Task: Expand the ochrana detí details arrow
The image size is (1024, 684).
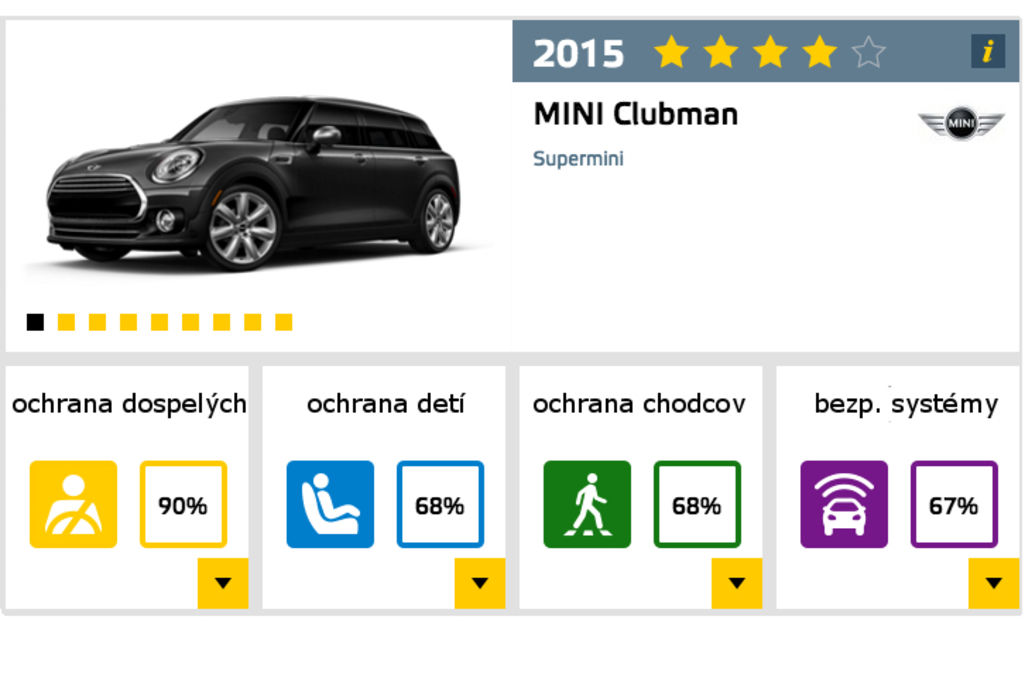Action: click(480, 583)
